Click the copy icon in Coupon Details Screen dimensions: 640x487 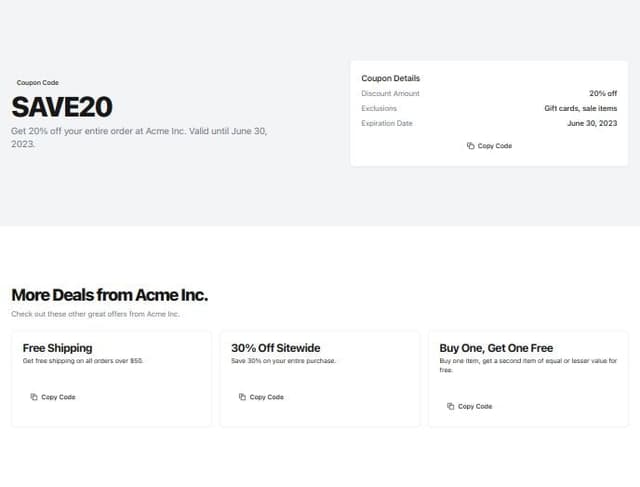pos(471,146)
